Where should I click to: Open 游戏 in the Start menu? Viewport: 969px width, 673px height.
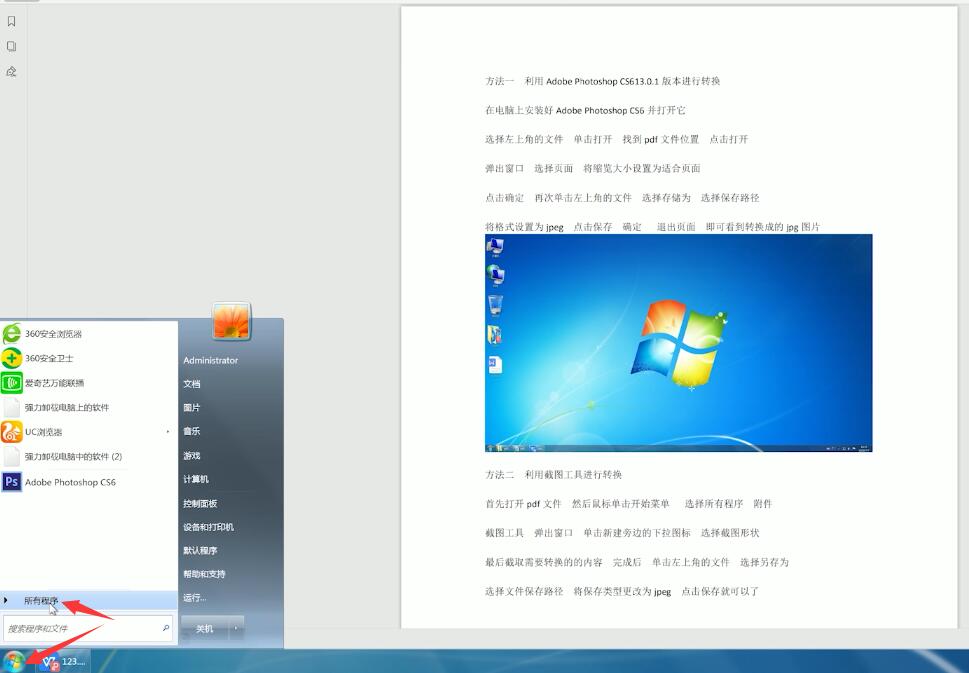click(192, 455)
